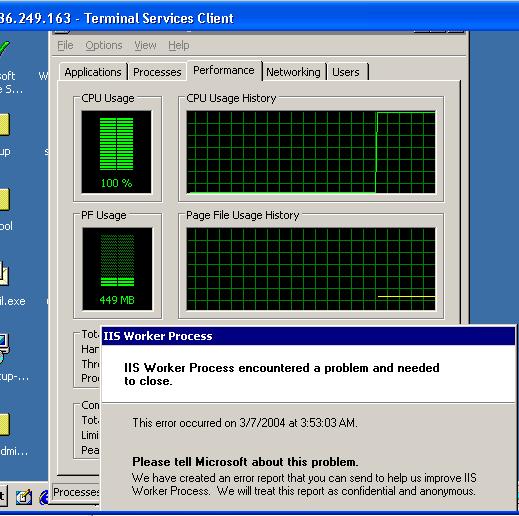Viewport: 519px width, 516px height.
Task: Select the desktop folder icon labeled 'up'
Action: tap(5, 125)
